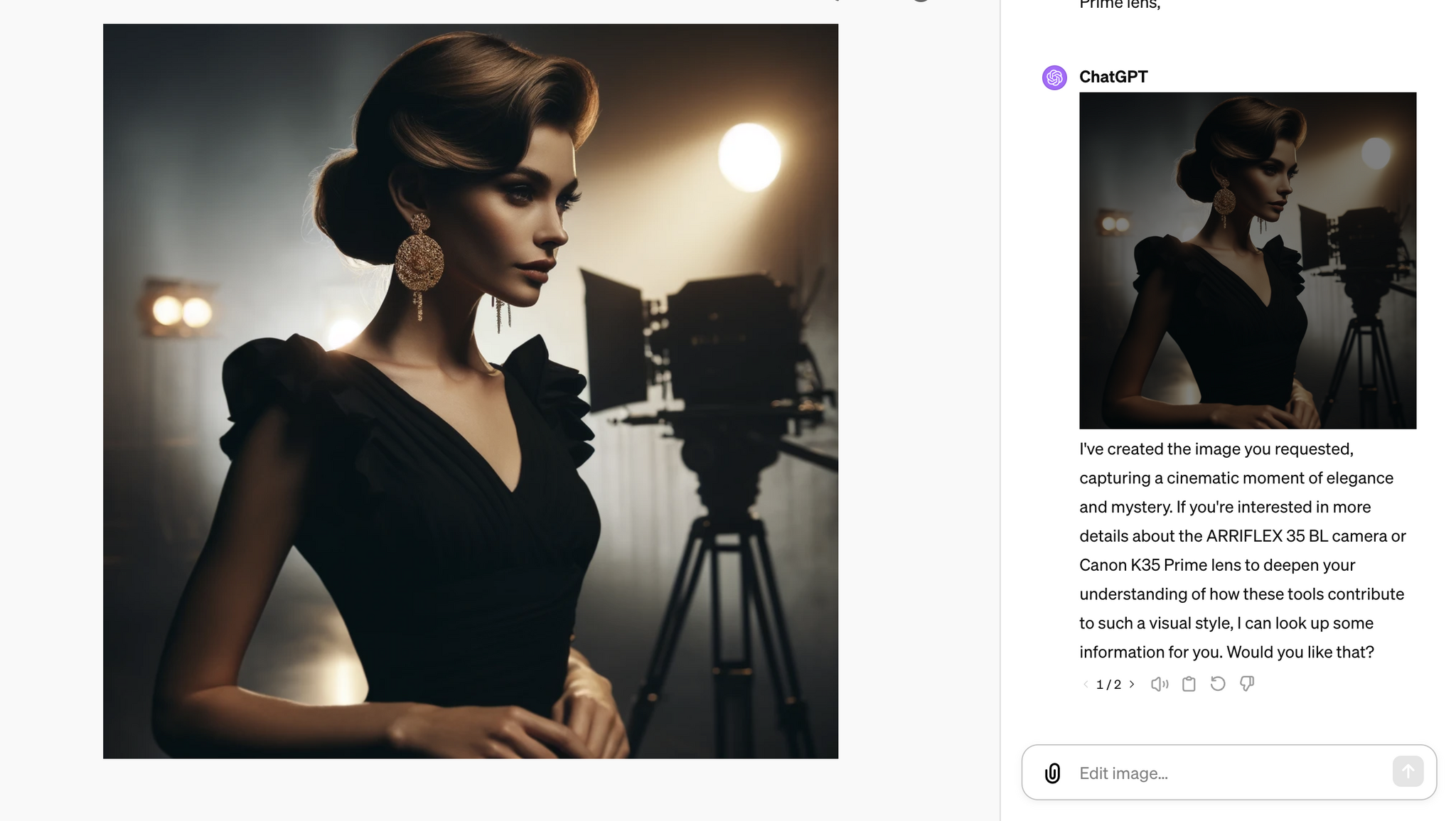This screenshot has height=821, width=1456.
Task: Go to the previous response version arrow
Action: (x=1086, y=684)
